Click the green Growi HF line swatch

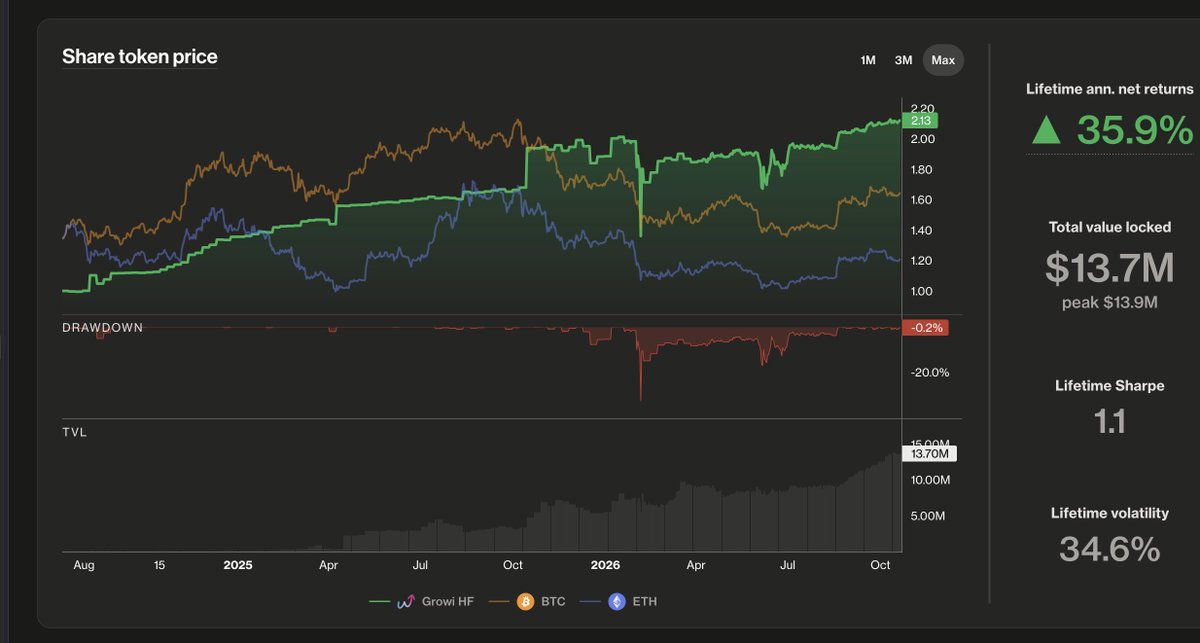coord(379,601)
